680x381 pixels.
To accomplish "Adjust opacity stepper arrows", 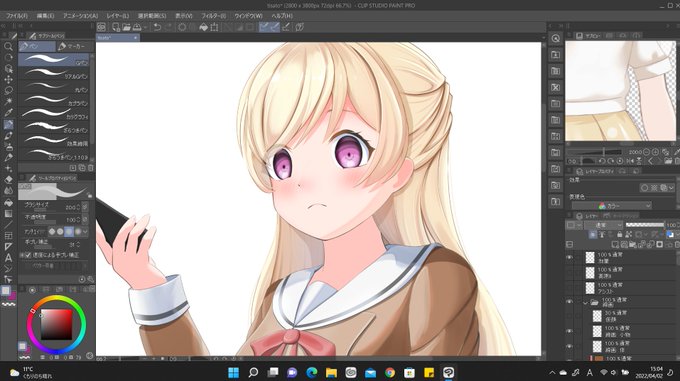I will [x=78, y=220].
